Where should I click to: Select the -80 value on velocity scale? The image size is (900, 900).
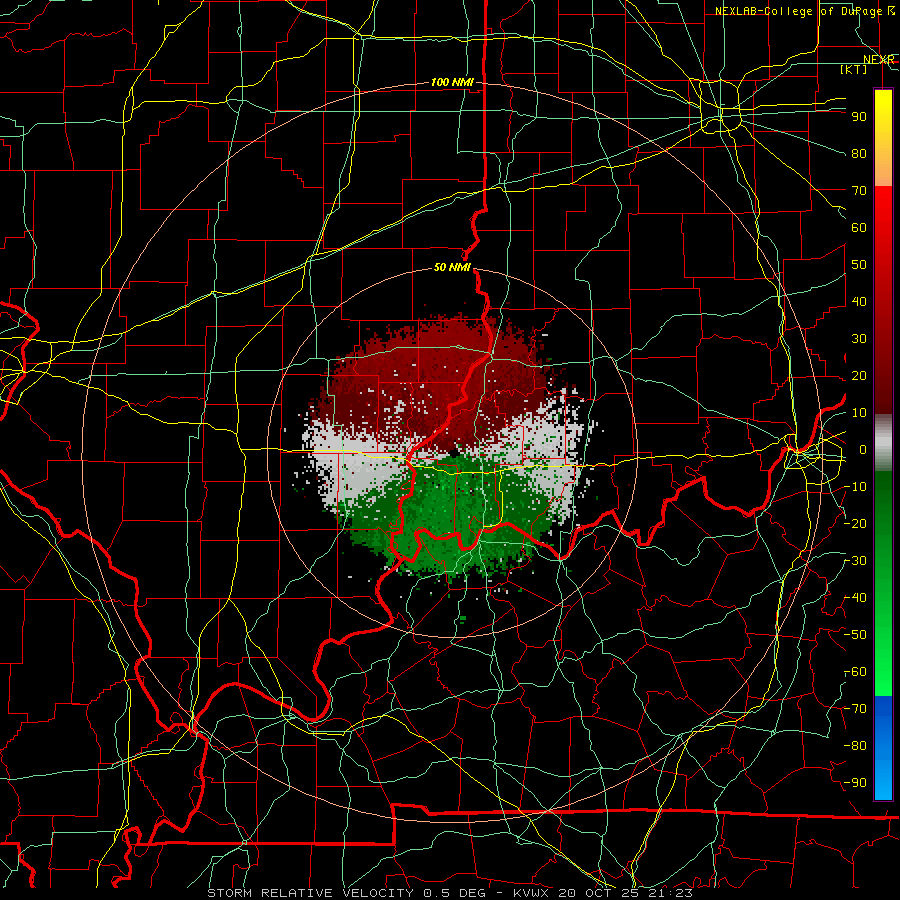click(855, 746)
